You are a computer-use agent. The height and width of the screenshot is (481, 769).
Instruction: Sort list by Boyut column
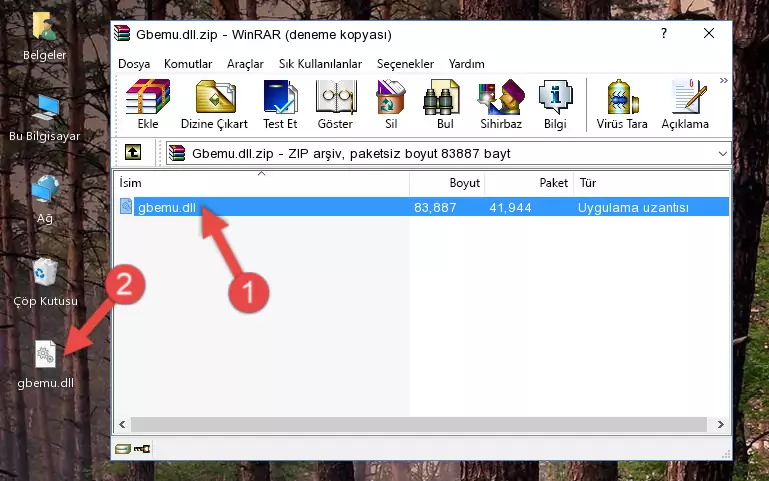pos(447,183)
